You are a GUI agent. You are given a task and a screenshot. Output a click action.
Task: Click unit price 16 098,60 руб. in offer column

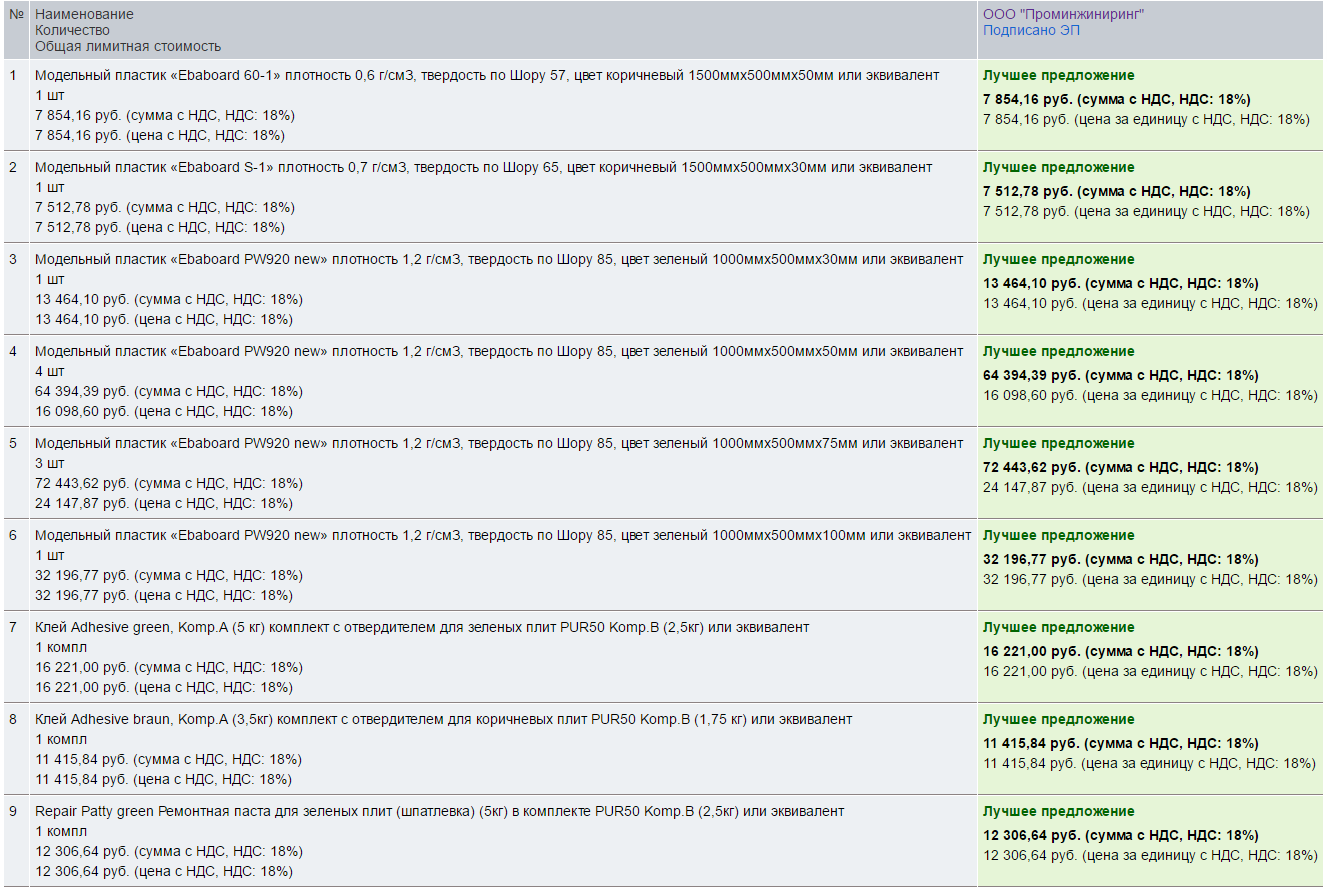(x=1150, y=395)
